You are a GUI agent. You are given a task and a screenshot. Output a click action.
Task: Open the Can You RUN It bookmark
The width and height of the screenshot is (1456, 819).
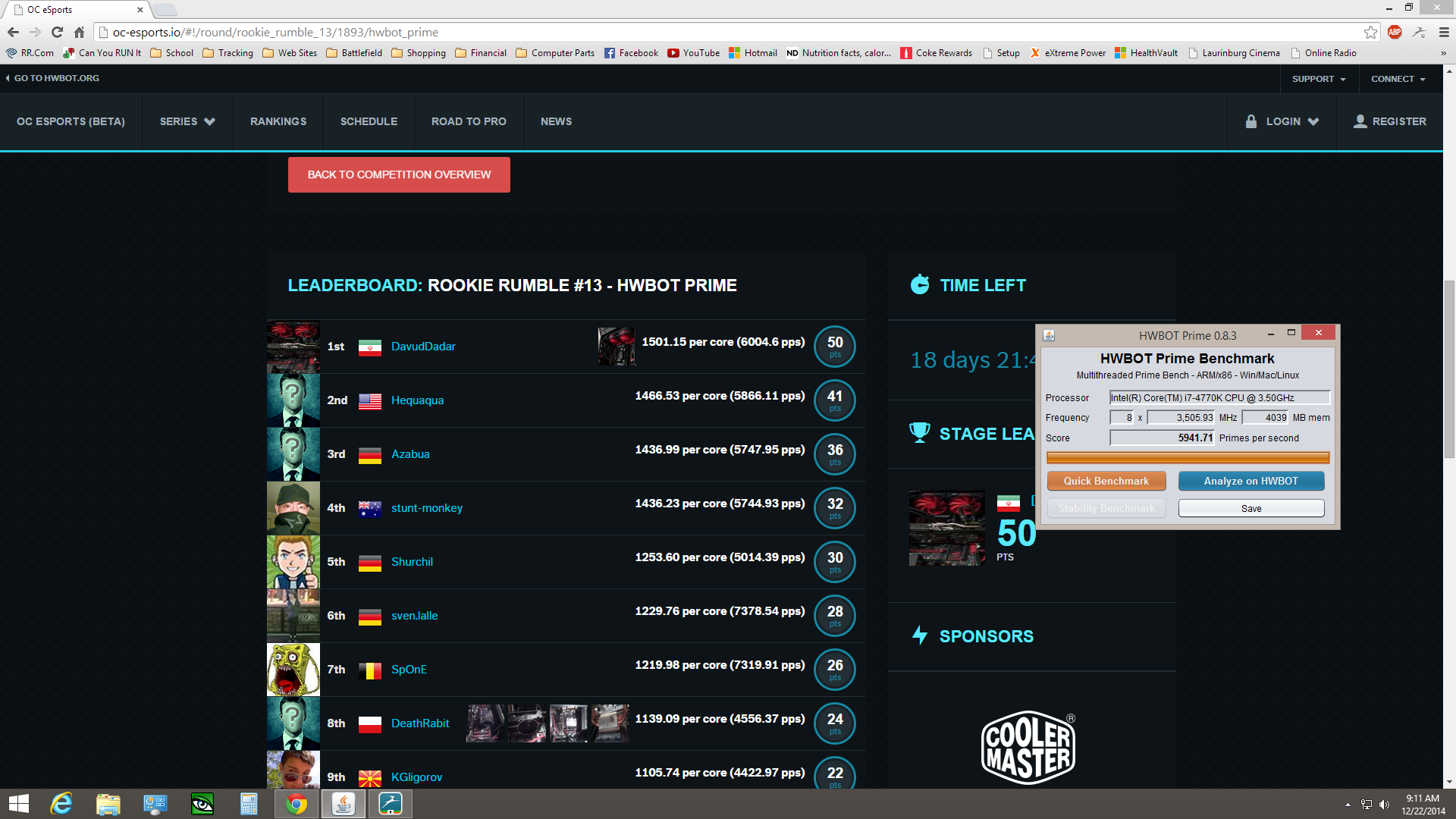click(x=102, y=53)
